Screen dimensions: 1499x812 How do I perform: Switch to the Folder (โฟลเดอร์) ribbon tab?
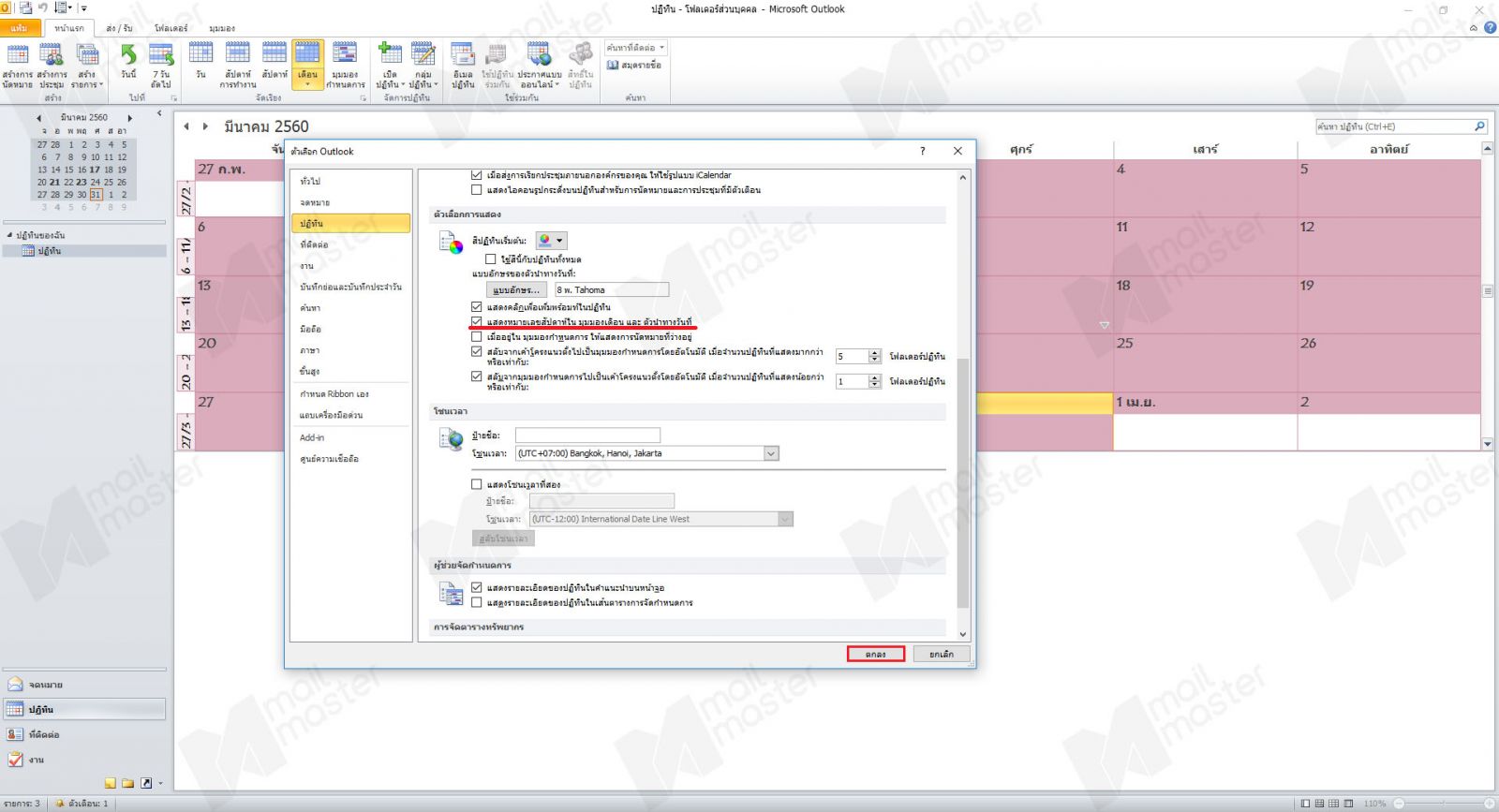pos(171,28)
